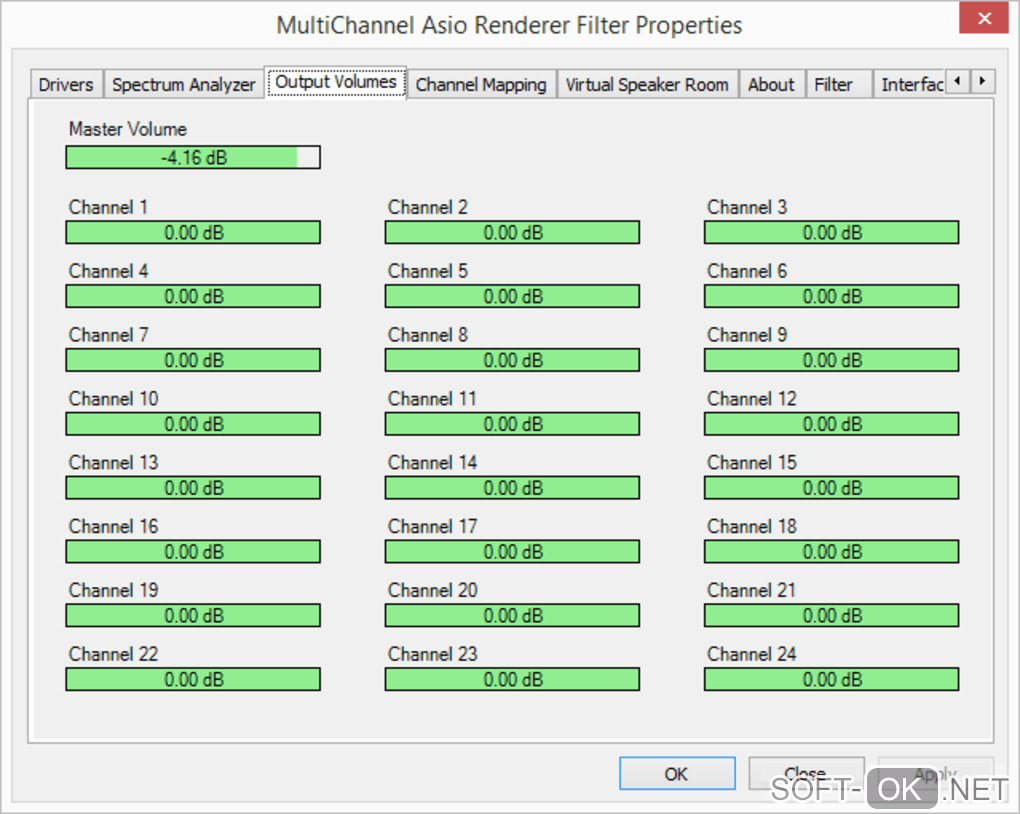Click the Channel 11 volume slider
The height and width of the screenshot is (814, 1020).
[512, 424]
